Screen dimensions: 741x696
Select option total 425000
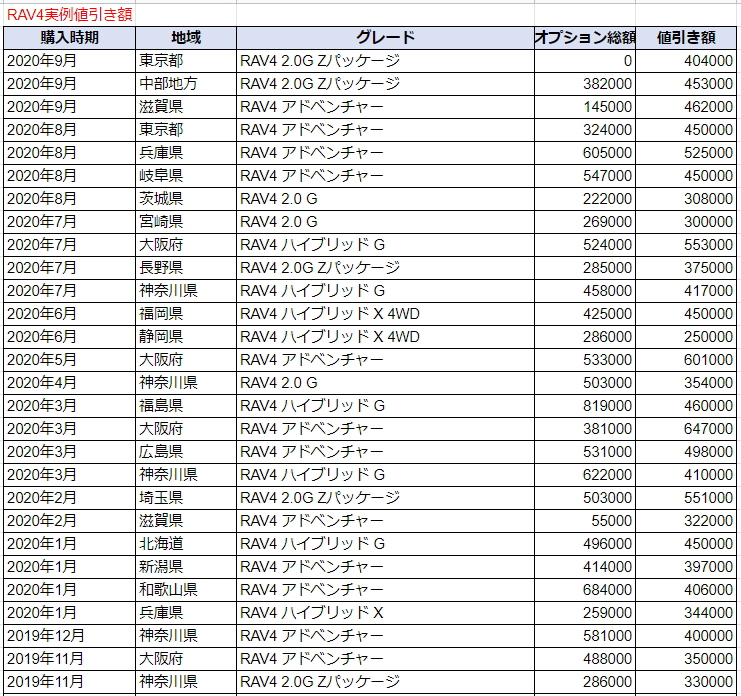coord(585,314)
